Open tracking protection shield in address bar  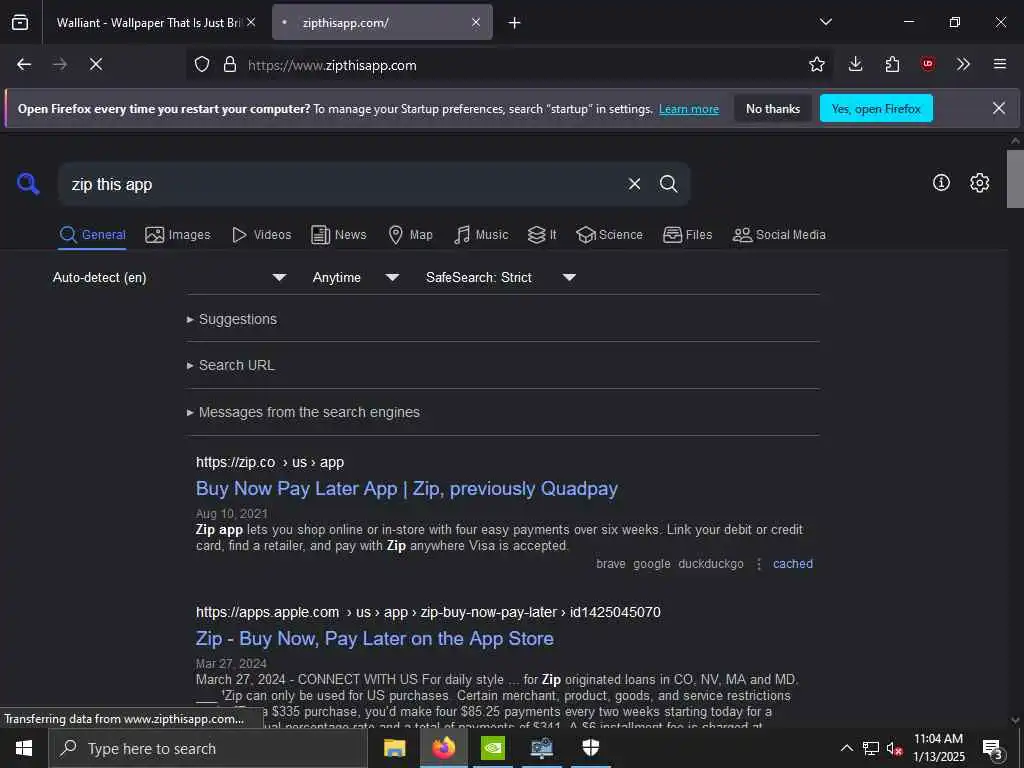pyautogui.click(x=202, y=64)
